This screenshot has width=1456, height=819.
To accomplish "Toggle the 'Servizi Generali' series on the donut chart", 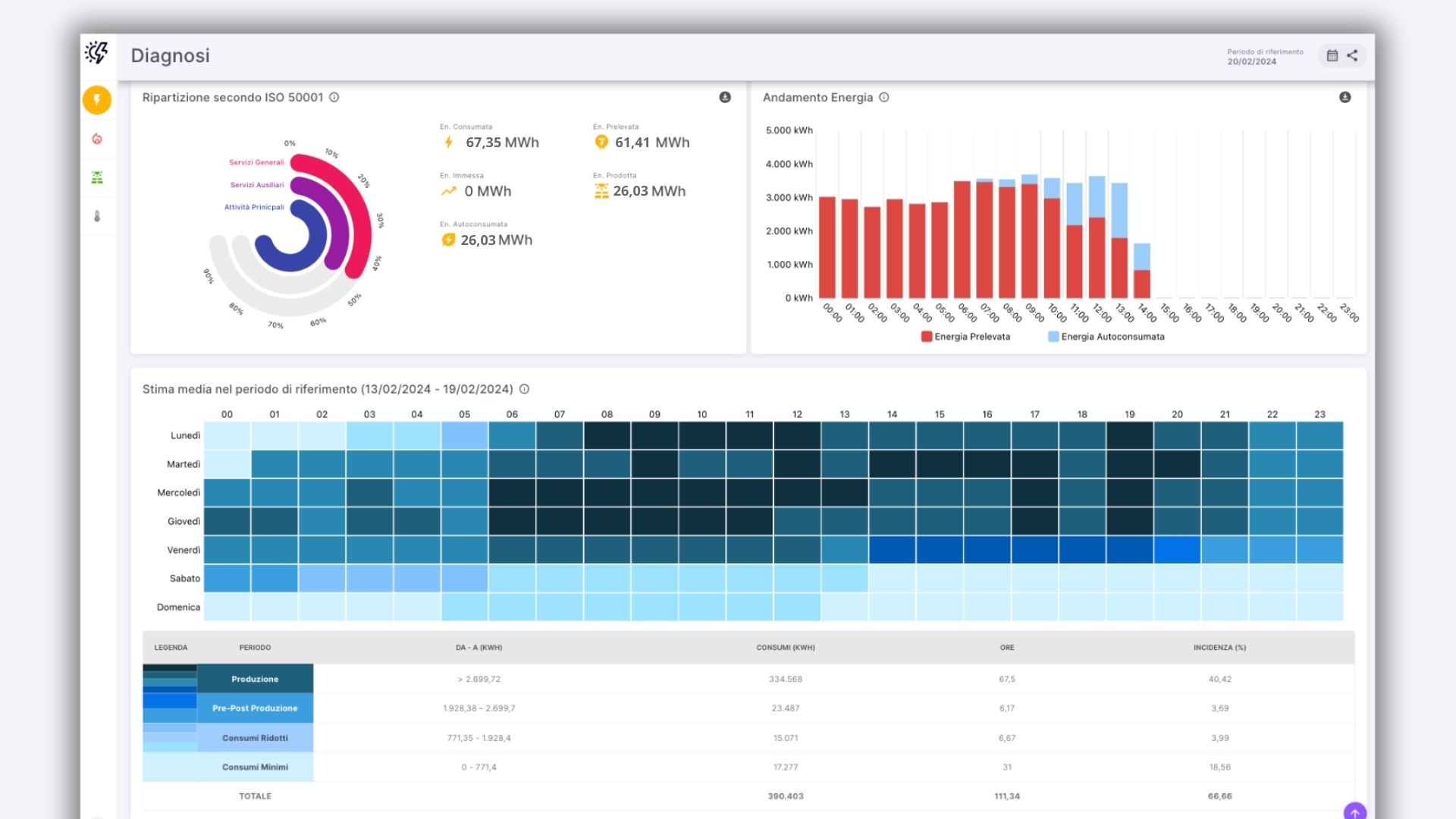I will coord(256,162).
